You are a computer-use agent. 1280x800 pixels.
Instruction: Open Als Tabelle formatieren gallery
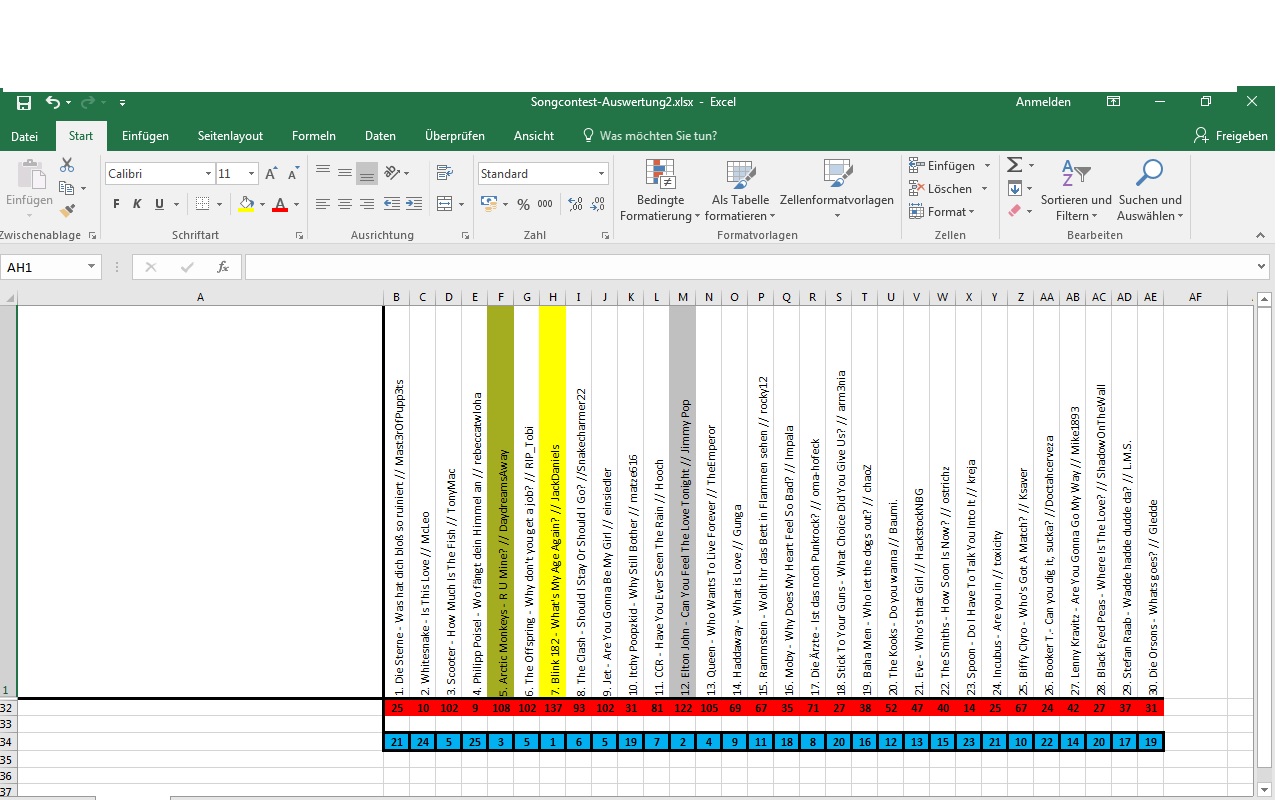741,190
